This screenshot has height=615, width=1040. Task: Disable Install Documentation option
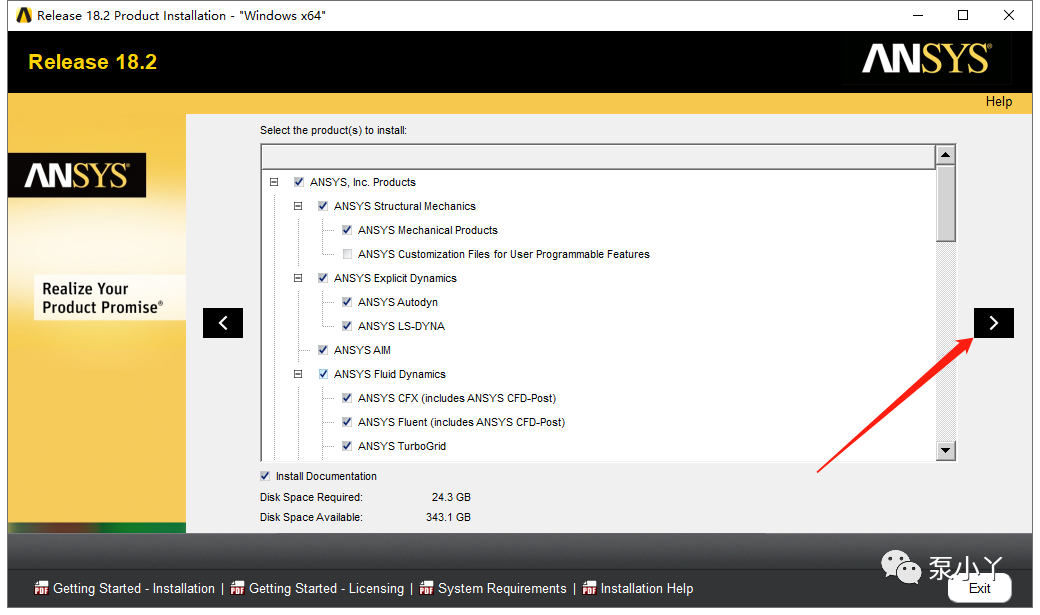tap(265, 476)
